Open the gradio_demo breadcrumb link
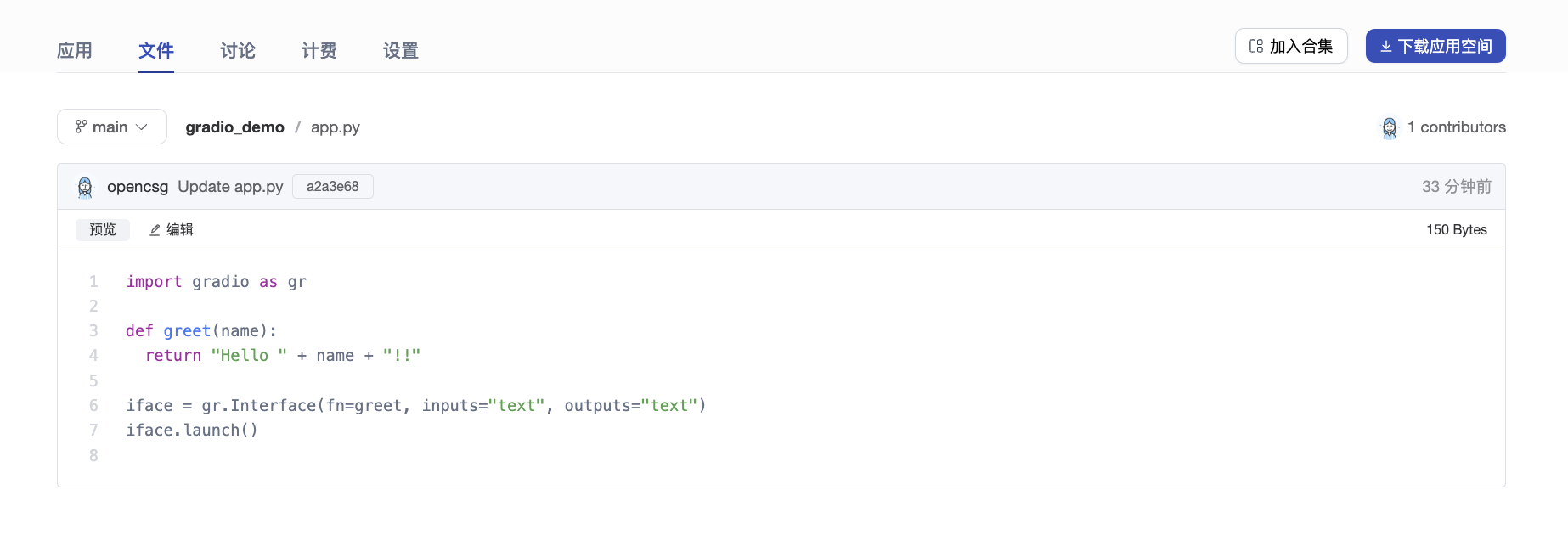1568x552 pixels. coord(235,127)
